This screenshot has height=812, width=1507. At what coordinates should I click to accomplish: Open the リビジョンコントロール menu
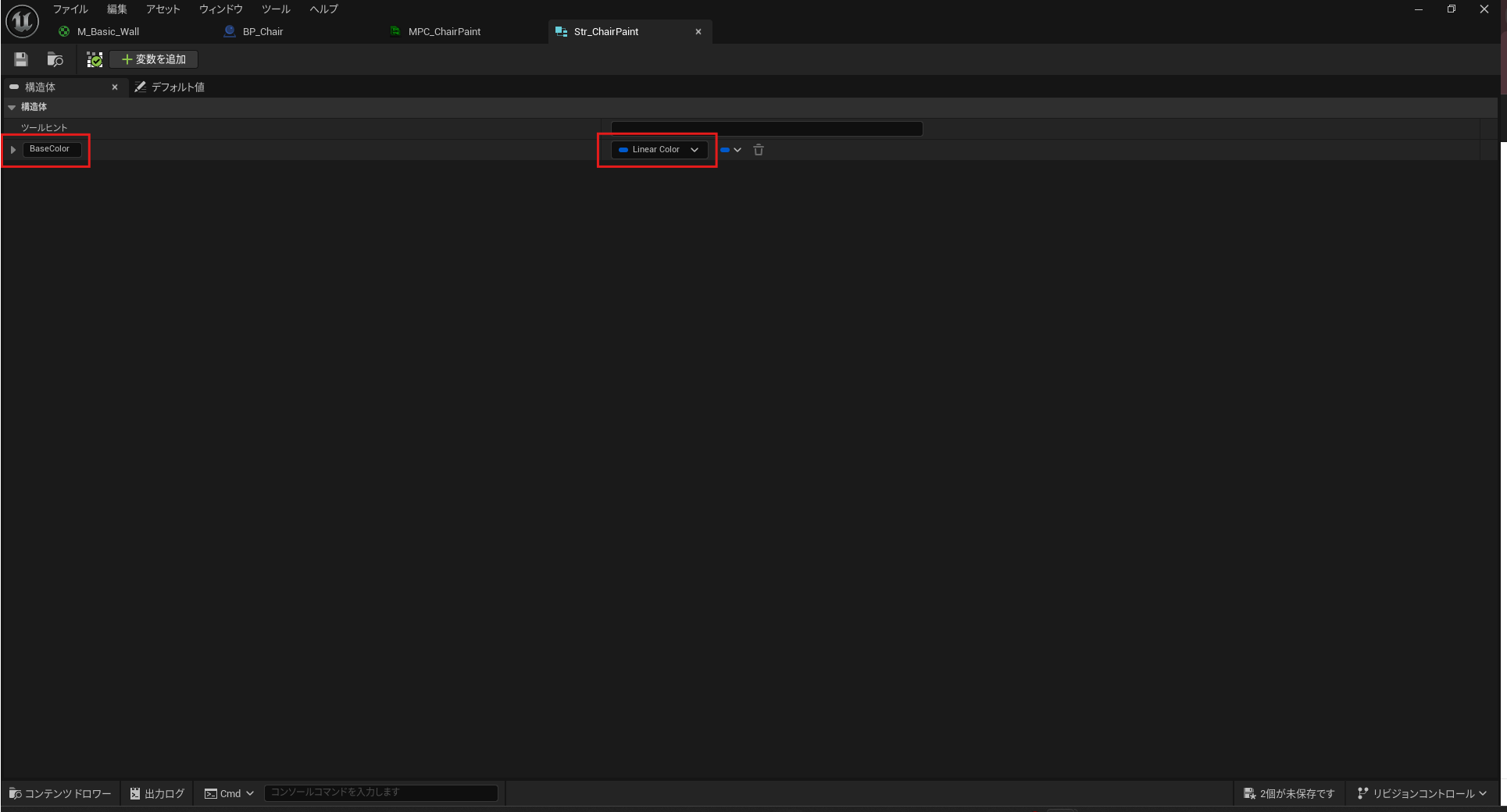point(1422,793)
